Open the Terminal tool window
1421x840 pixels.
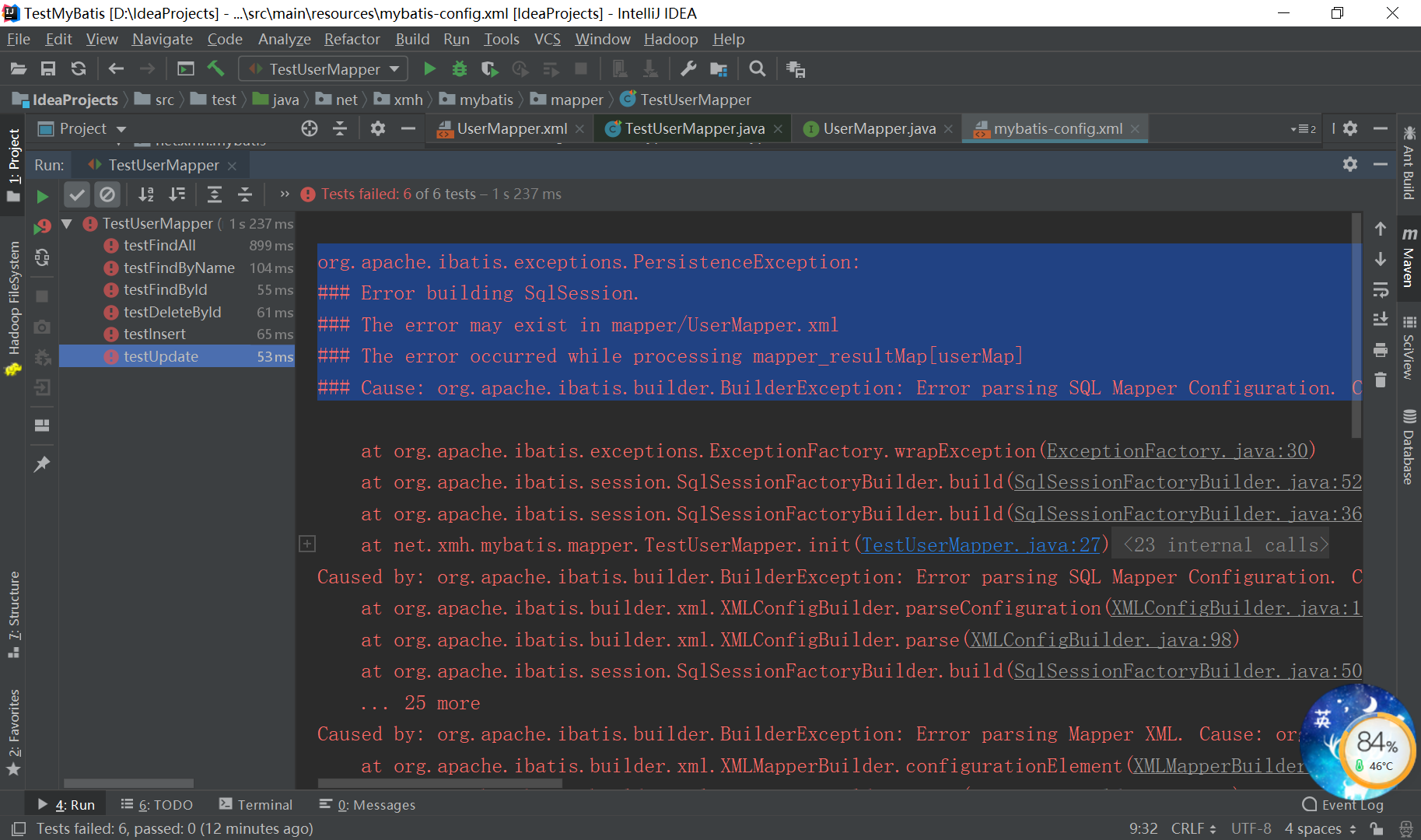[255, 805]
